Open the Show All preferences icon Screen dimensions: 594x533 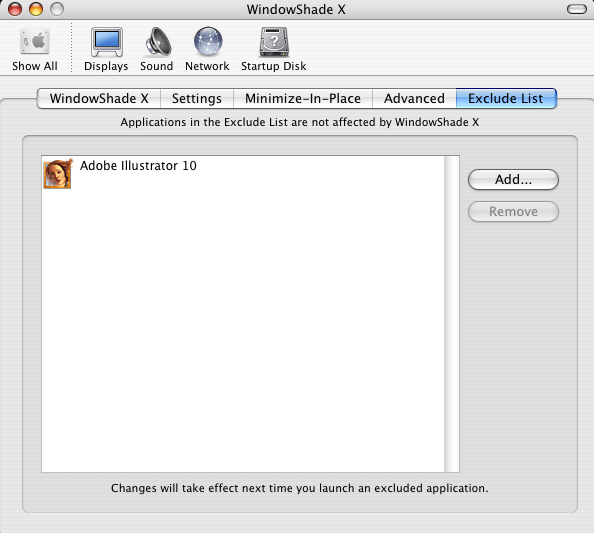point(34,42)
